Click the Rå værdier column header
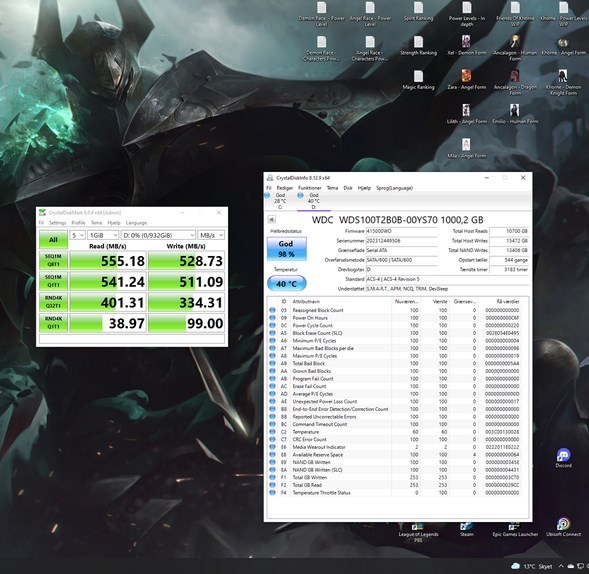Viewport: 589px width, 574px height. click(x=500, y=301)
